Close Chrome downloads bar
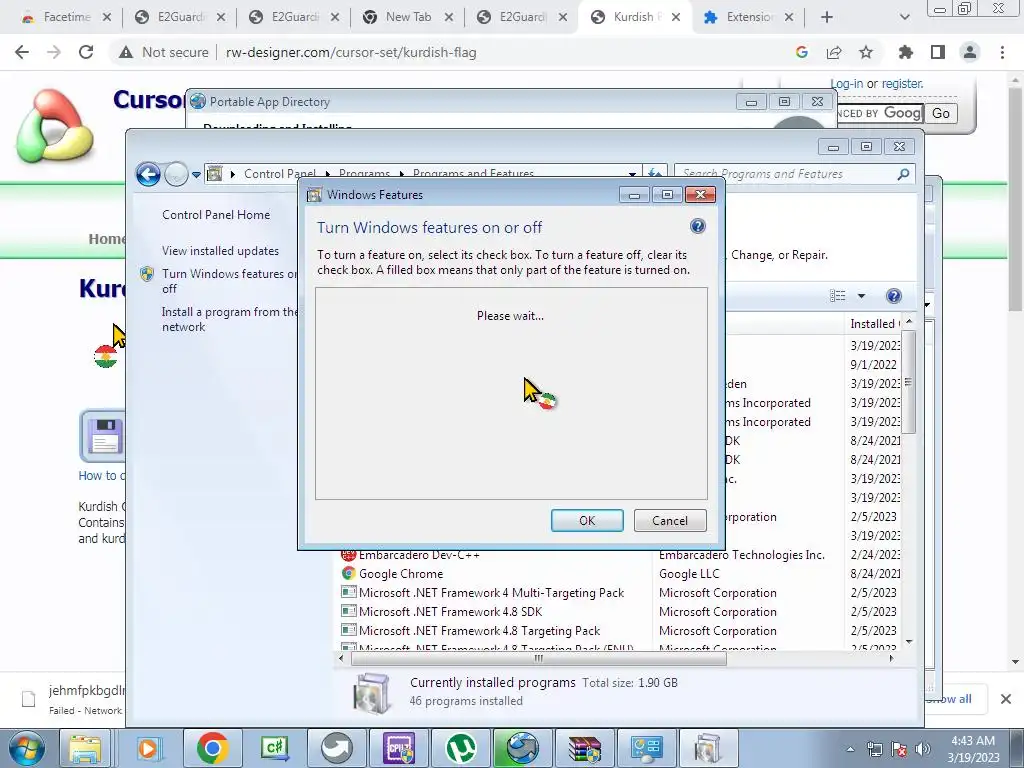This screenshot has height=768, width=1024. pyautogui.click(x=1006, y=699)
